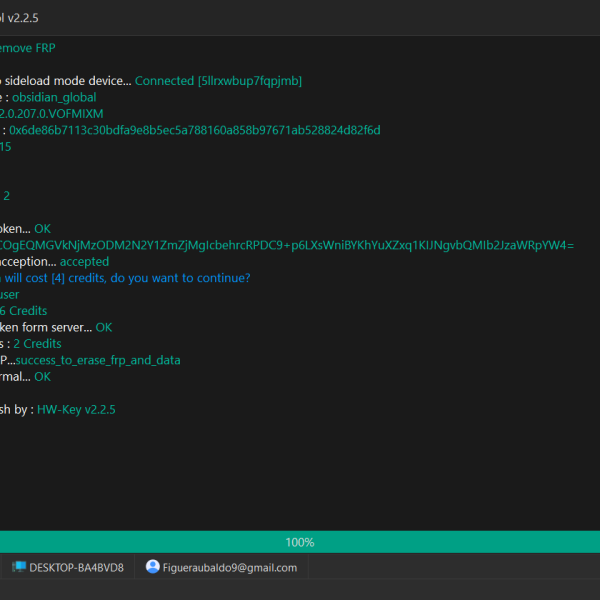Click the long base64 token line

287,245
